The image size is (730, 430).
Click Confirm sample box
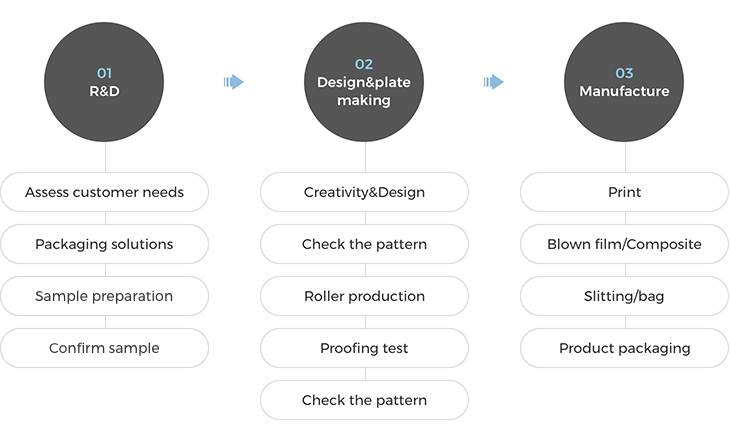click(104, 348)
